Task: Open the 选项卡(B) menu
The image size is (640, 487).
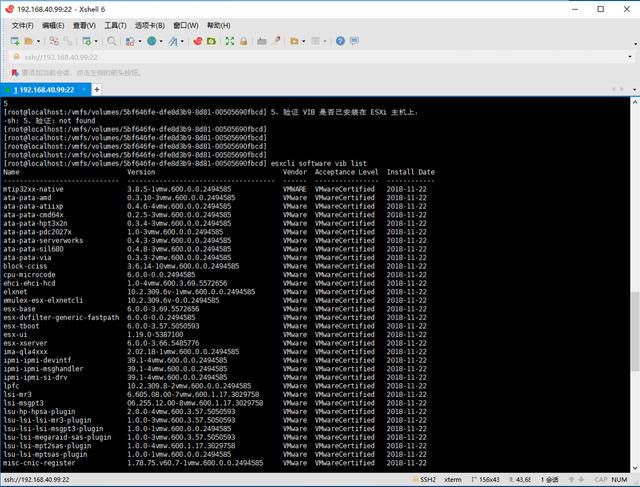Action: (x=150, y=25)
